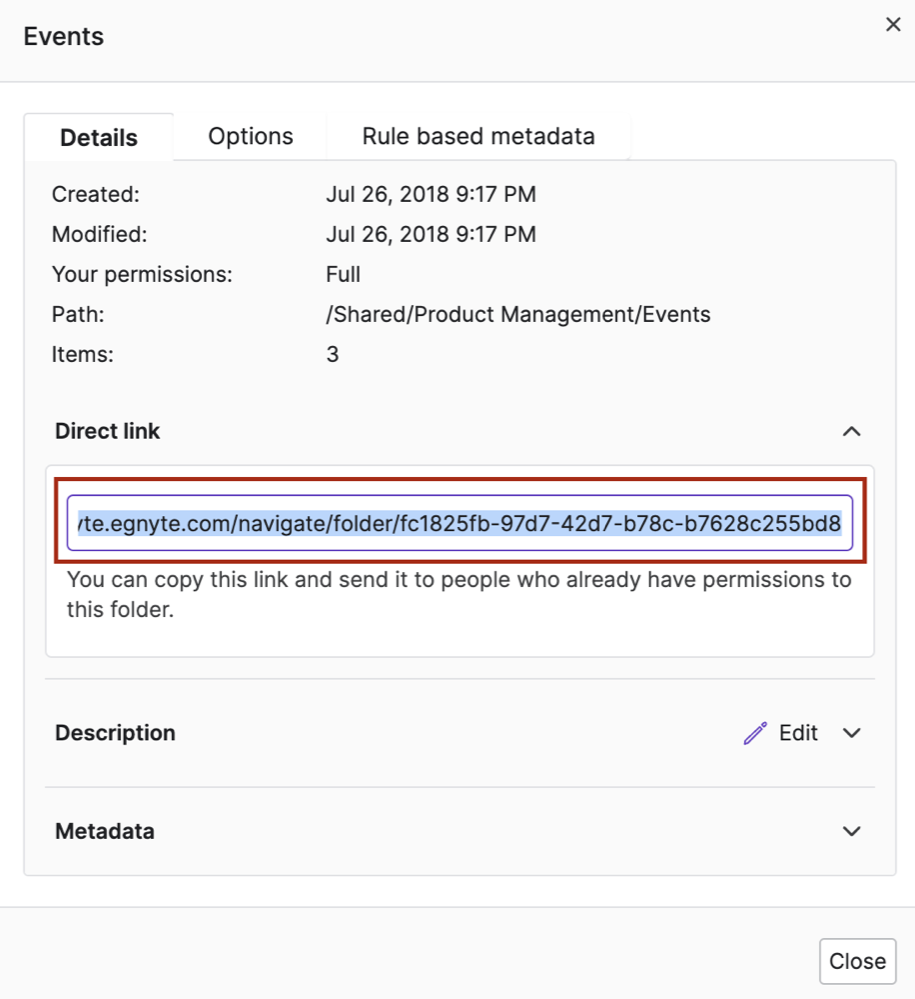Select the Rule based metadata tab
This screenshot has width=915, height=999.
[x=478, y=136]
